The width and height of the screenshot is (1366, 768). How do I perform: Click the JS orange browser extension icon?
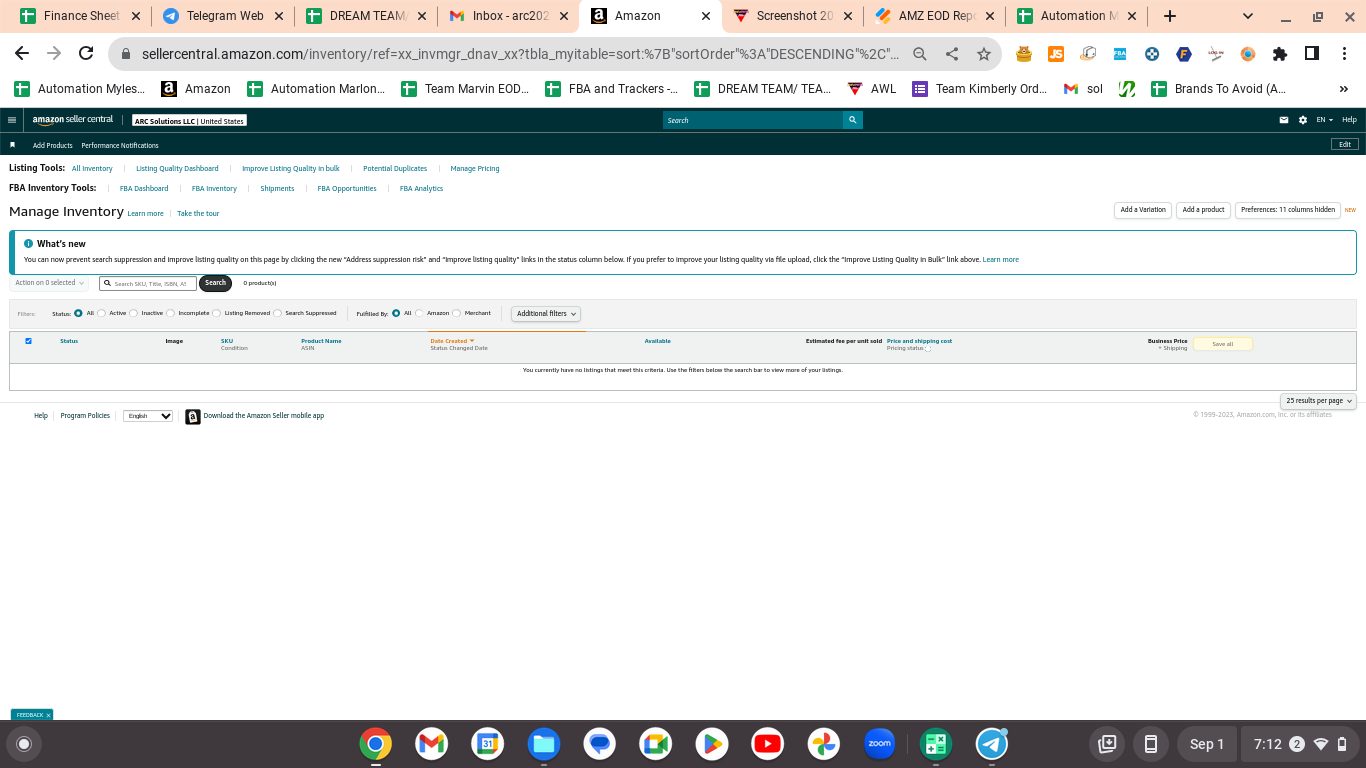click(x=1056, y=54)
